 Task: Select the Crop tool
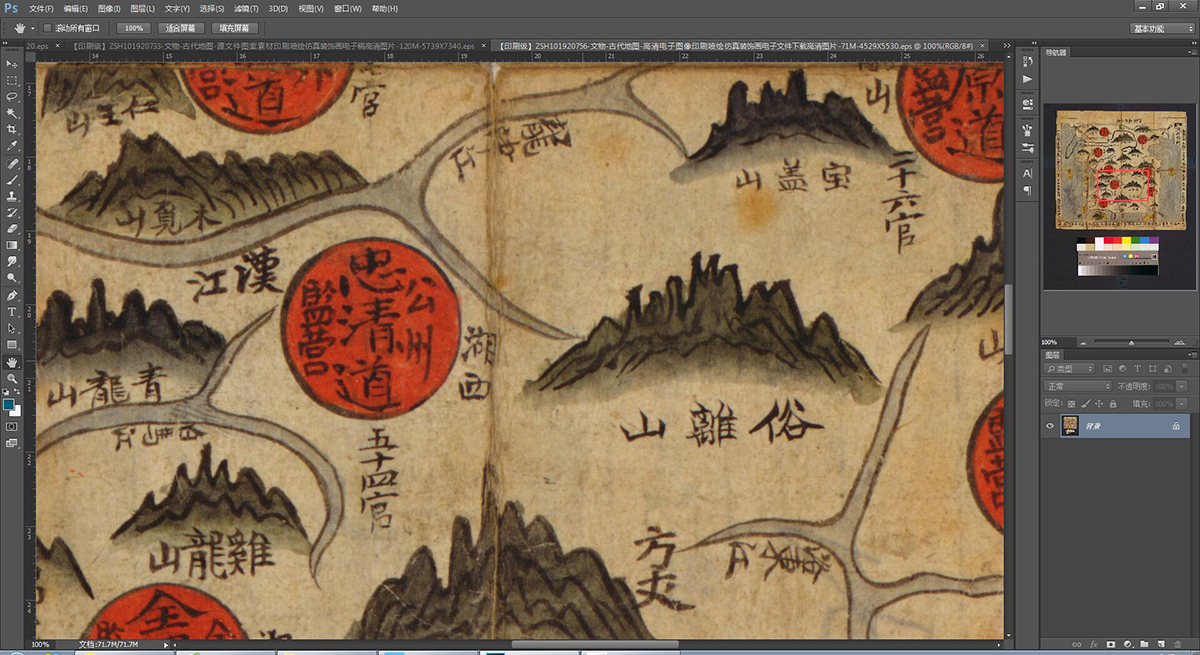[12, 130]
